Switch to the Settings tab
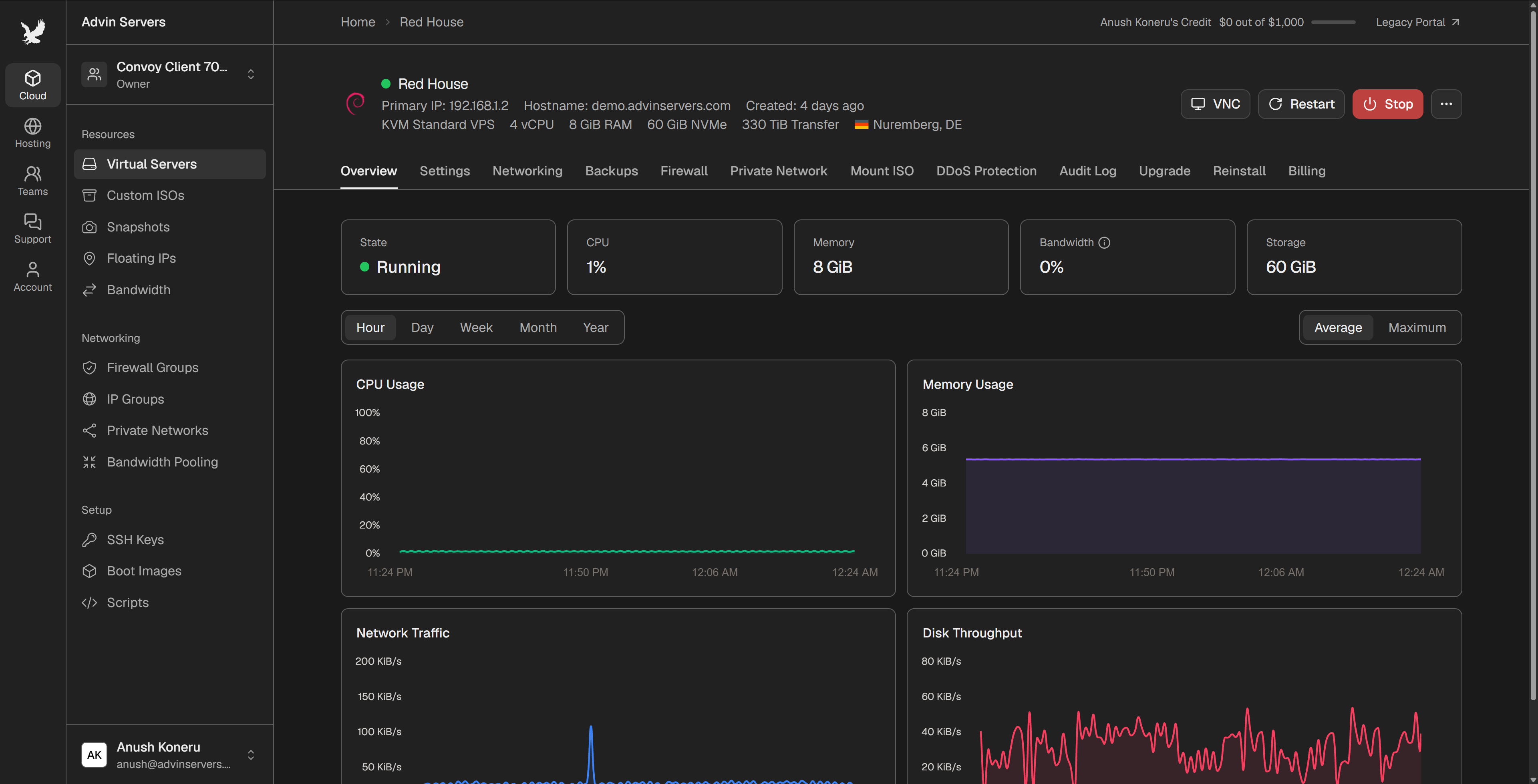This screenshot has width=1538, height=784. click(x=445, y=171)
